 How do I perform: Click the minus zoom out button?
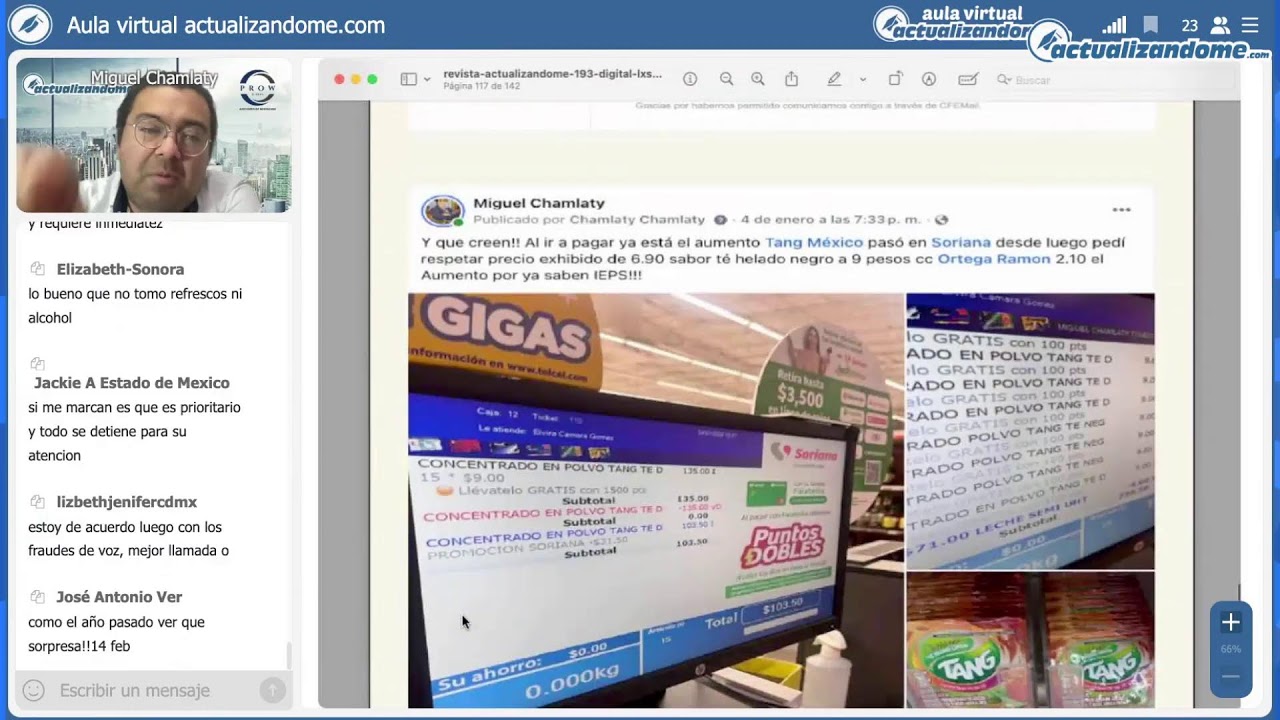click(1230, 677)
